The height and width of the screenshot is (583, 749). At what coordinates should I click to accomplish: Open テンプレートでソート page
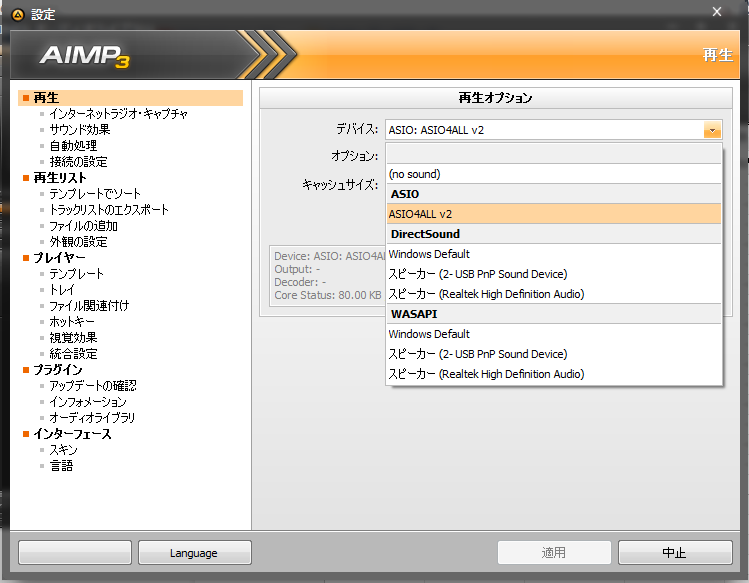click(95, 194)
